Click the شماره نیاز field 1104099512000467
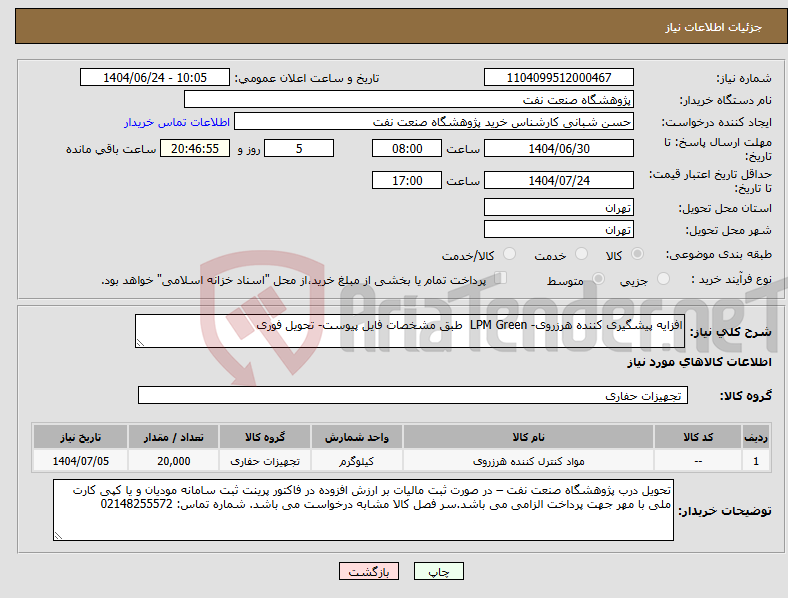The height and width of the screenshot is (598, 788). click(x=559, y=77)
